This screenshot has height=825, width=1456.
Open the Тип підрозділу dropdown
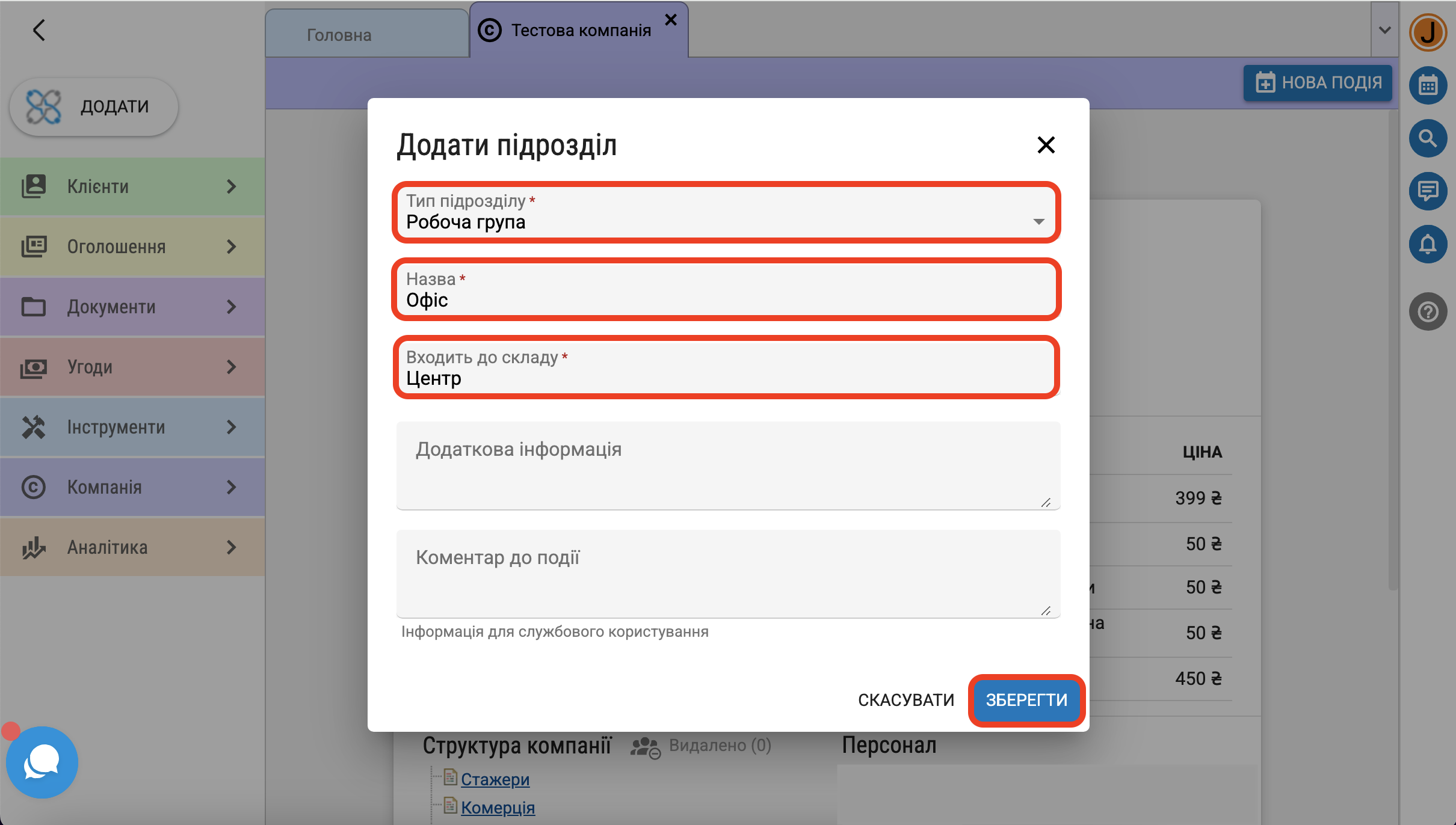point(726,212)
